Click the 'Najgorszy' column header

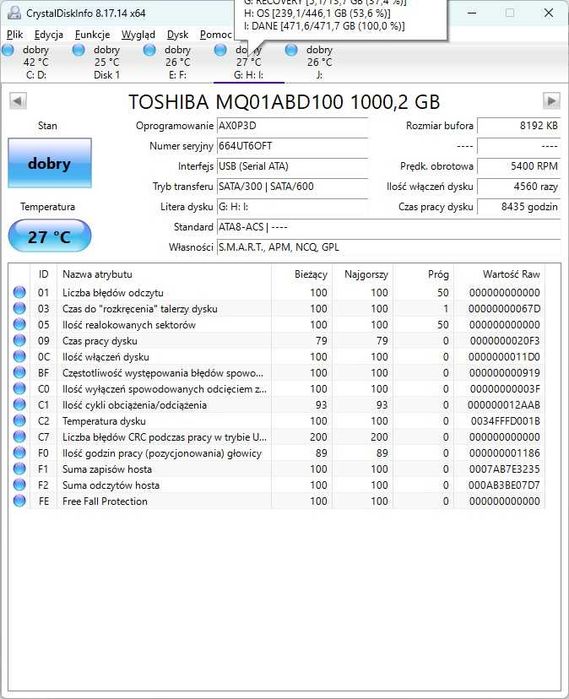coord(363,274)
